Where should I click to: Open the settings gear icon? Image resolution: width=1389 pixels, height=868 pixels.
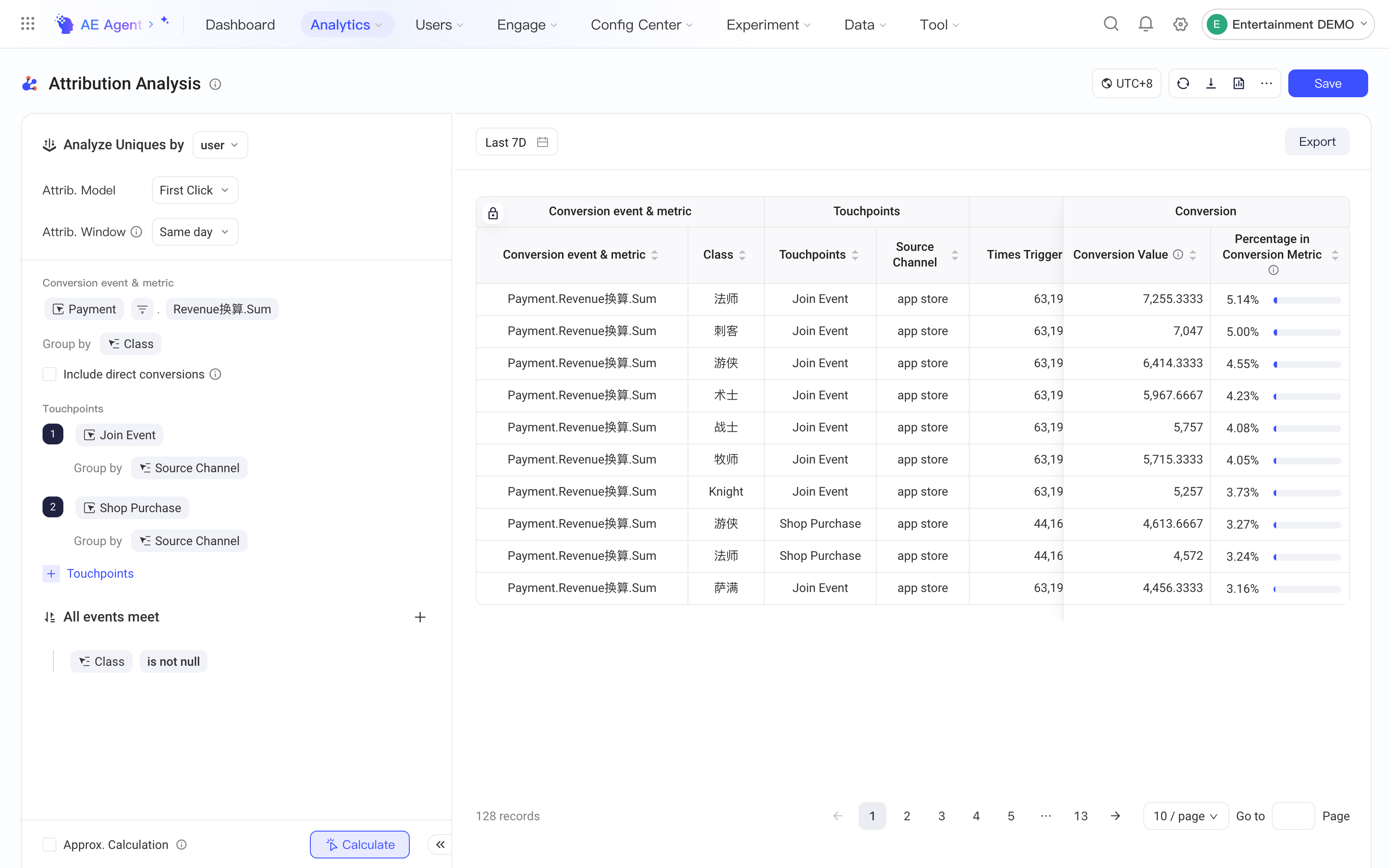click(x=1180, y=24)
